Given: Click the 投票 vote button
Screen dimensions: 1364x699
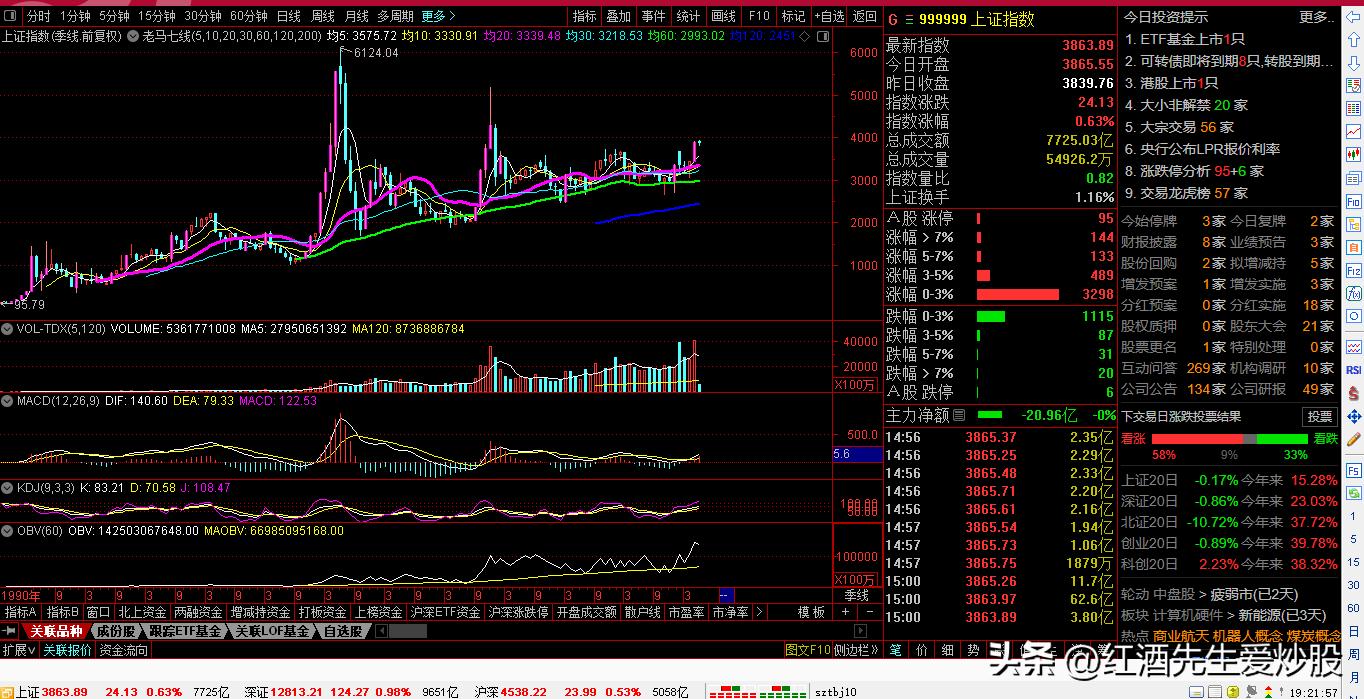Looking at the screenshot, I should click(x=1319, y=417).
